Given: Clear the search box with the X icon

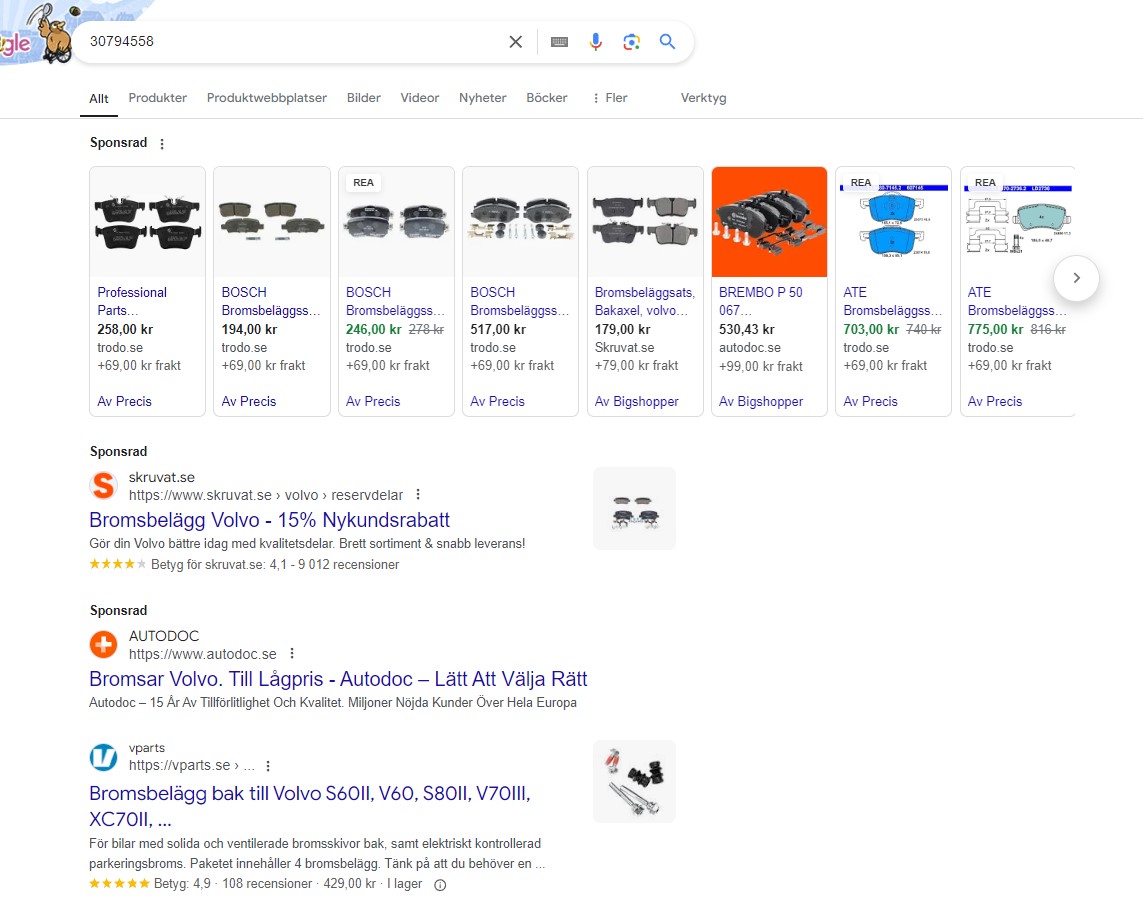Looking at the screenshot, I should coord(515,42).
